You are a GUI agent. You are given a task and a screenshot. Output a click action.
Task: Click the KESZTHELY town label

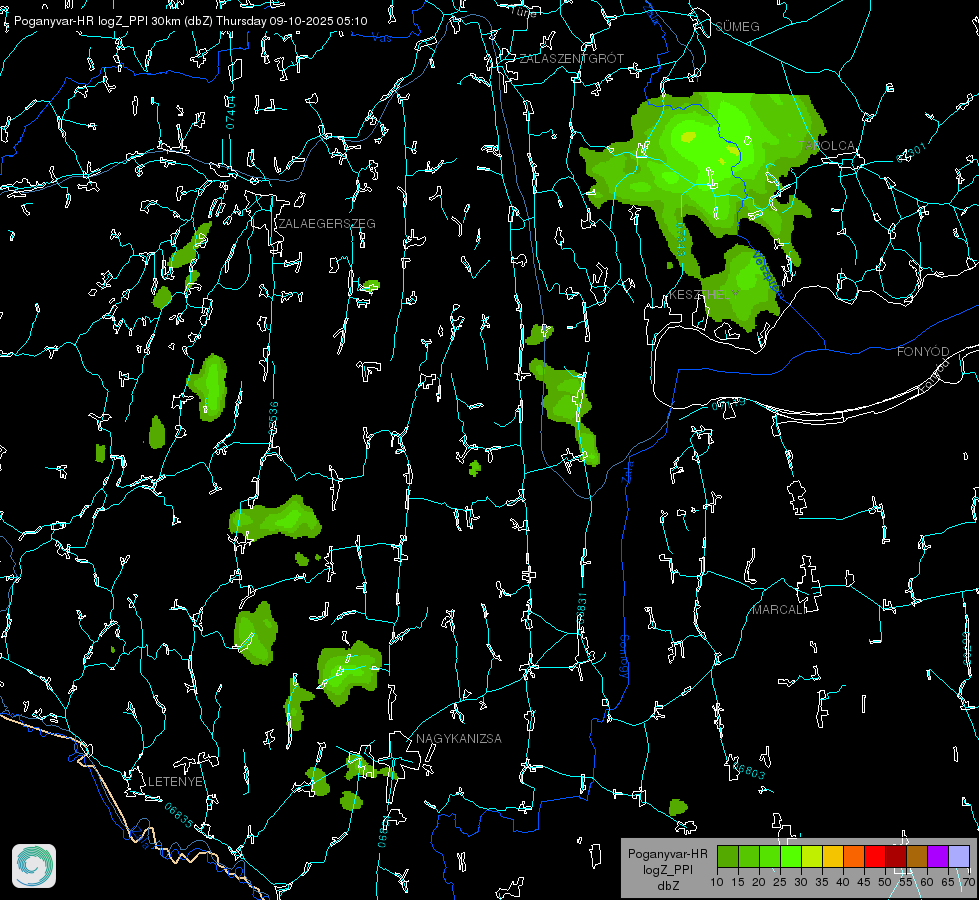click(x=704, y=294)
